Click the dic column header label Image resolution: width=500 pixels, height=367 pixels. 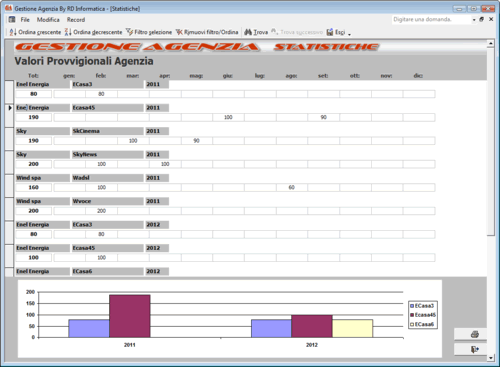418,76
